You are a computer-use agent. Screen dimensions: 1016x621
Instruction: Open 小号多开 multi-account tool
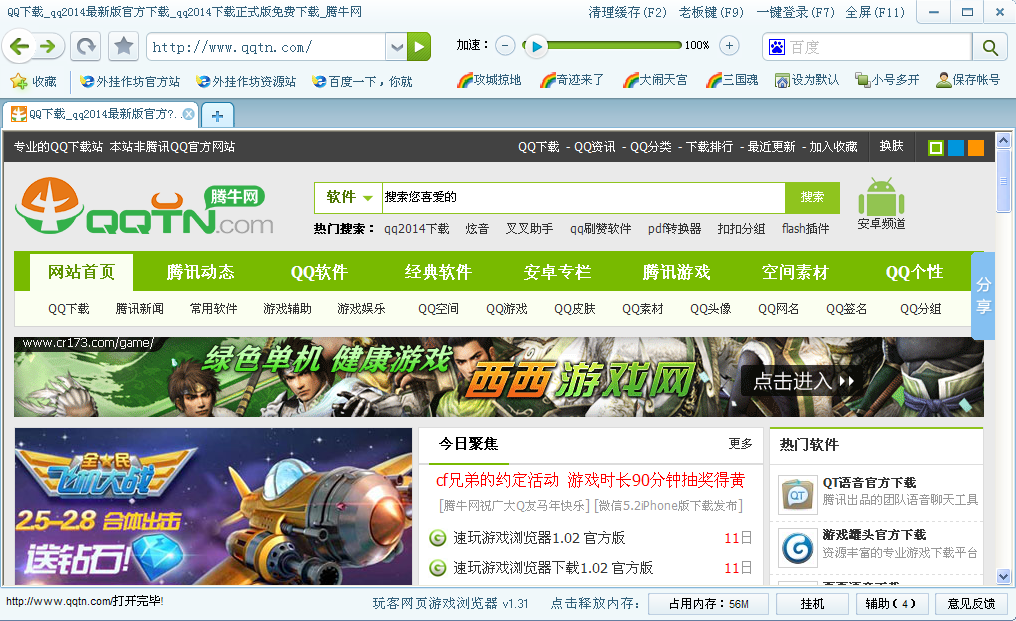click(x=887, y=80)
